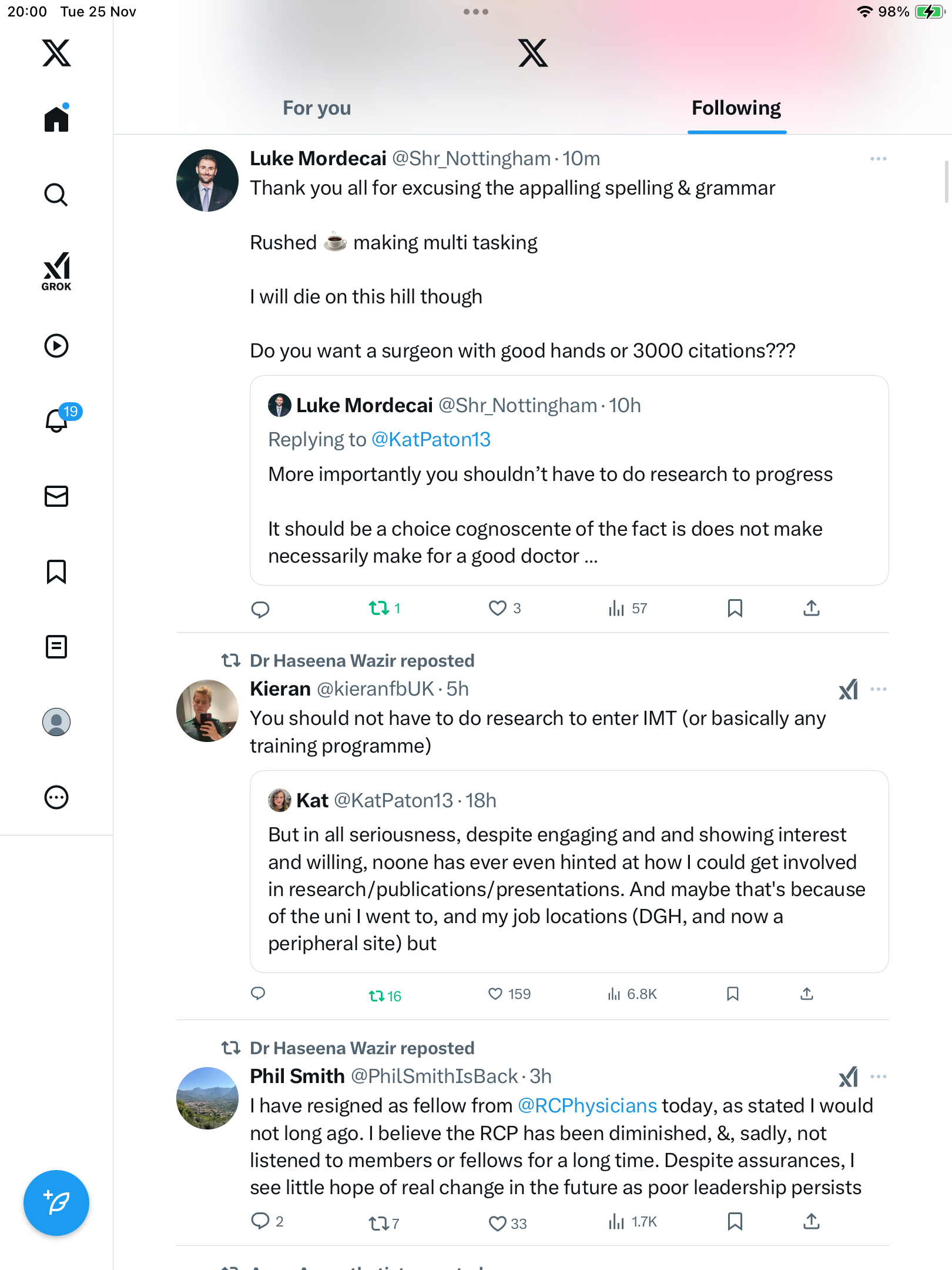
Task: Open Bookmarks in the left sidebar
Action: [x=56, y=571]
